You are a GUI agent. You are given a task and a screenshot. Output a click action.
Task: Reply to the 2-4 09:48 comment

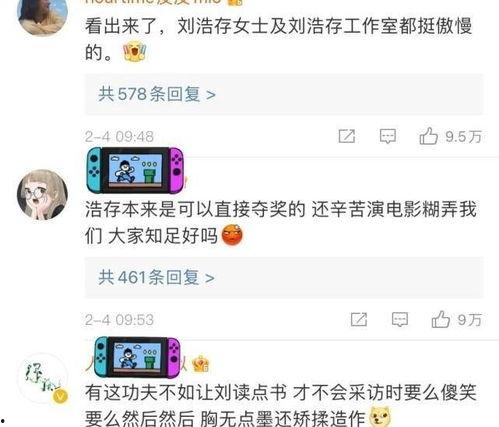coord(388,136)
